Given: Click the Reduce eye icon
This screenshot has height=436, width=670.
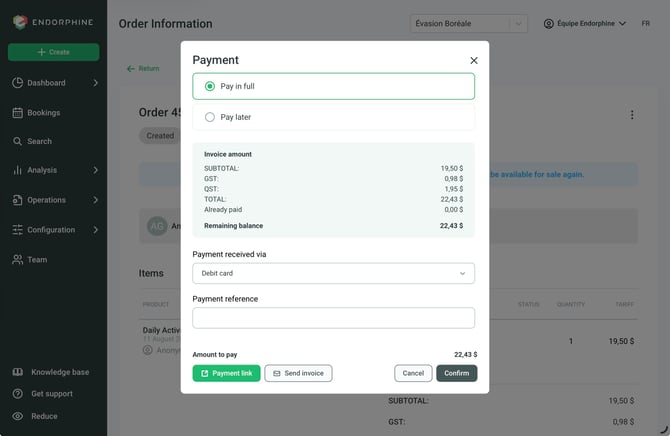Looking at the screenshot, I should pos(18,416).
